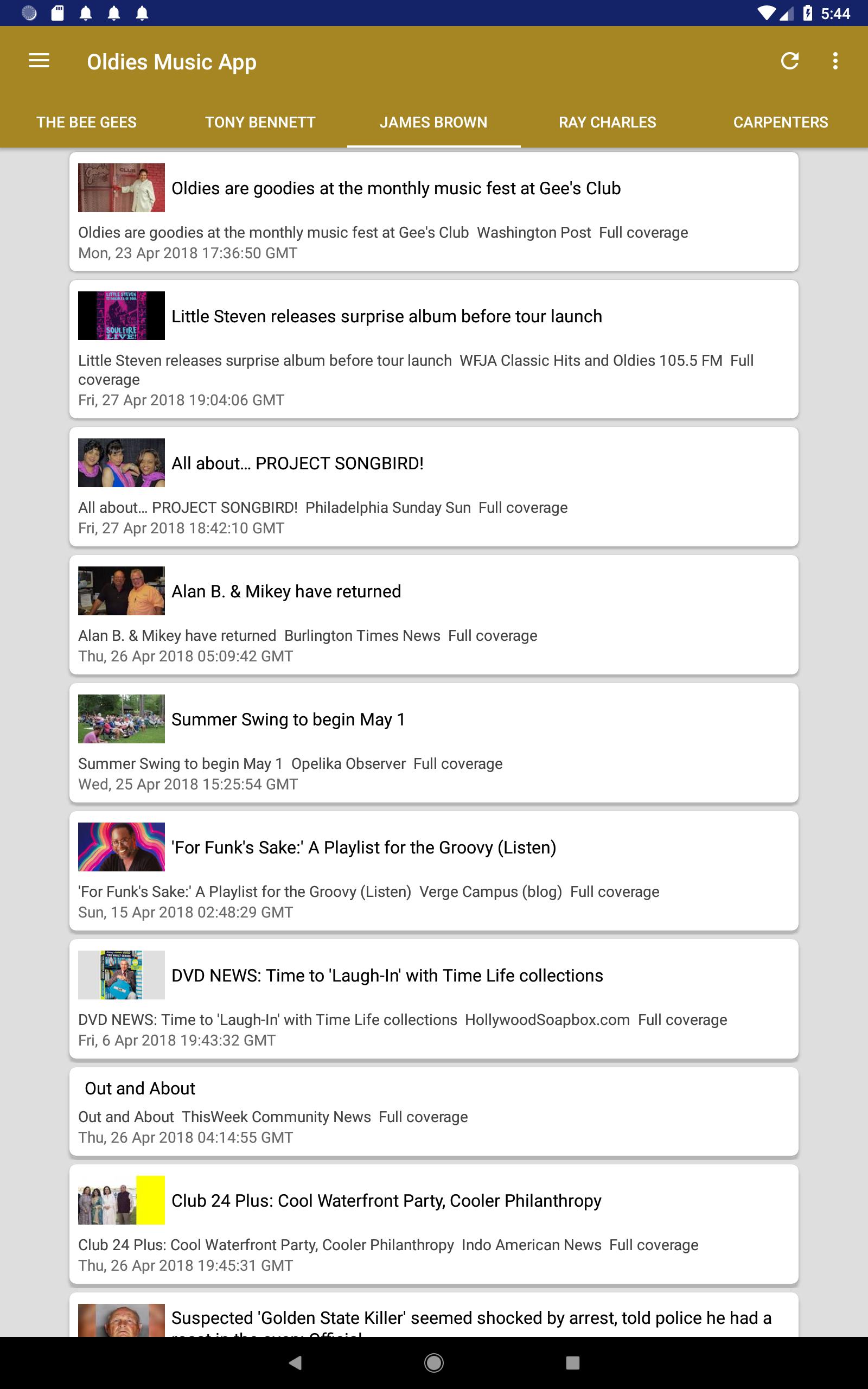
Task: Tap the DVD NEWS Laugh-In thumbnail image
Action: pyautogui.click(x=121, y=975)
